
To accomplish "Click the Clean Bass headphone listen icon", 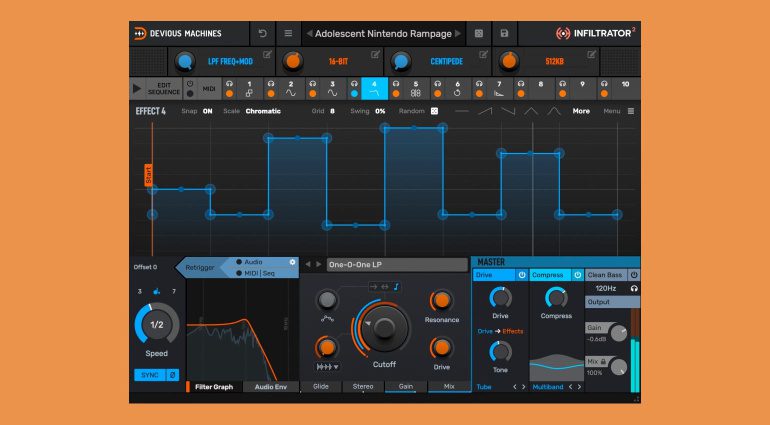I will [x=634, y=288].
